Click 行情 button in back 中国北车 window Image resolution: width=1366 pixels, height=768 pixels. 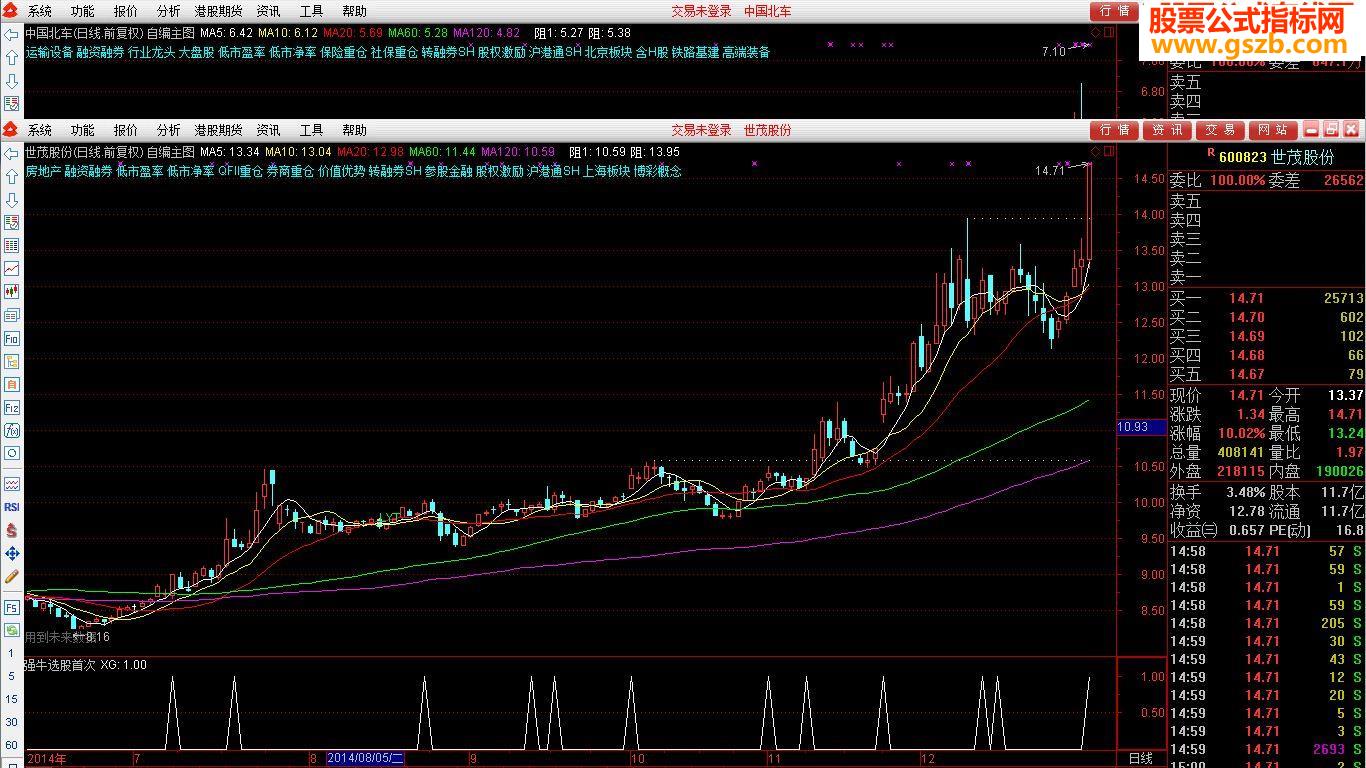point(1115,11)
